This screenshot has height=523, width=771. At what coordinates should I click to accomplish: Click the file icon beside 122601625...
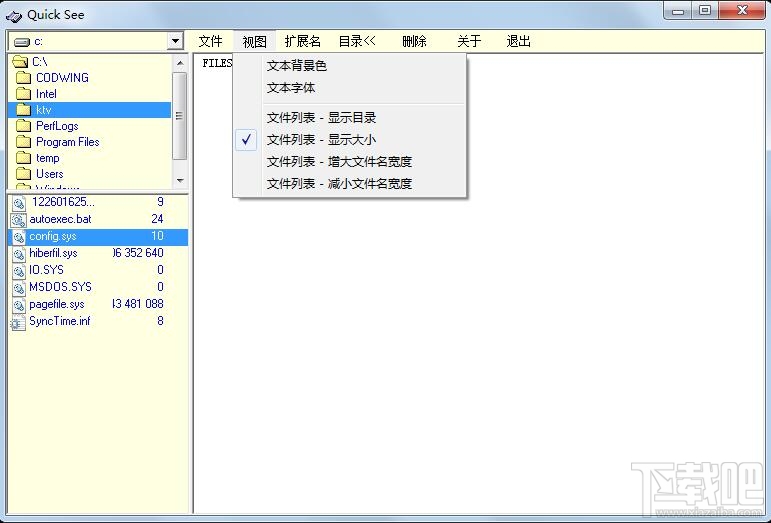[19, 203]
